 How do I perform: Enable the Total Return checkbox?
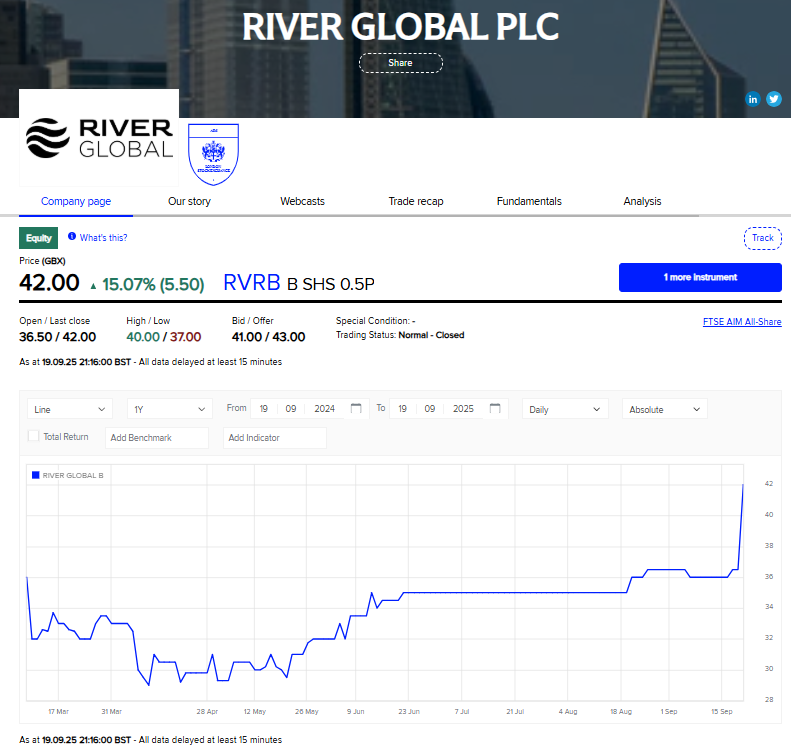(33, 436)
